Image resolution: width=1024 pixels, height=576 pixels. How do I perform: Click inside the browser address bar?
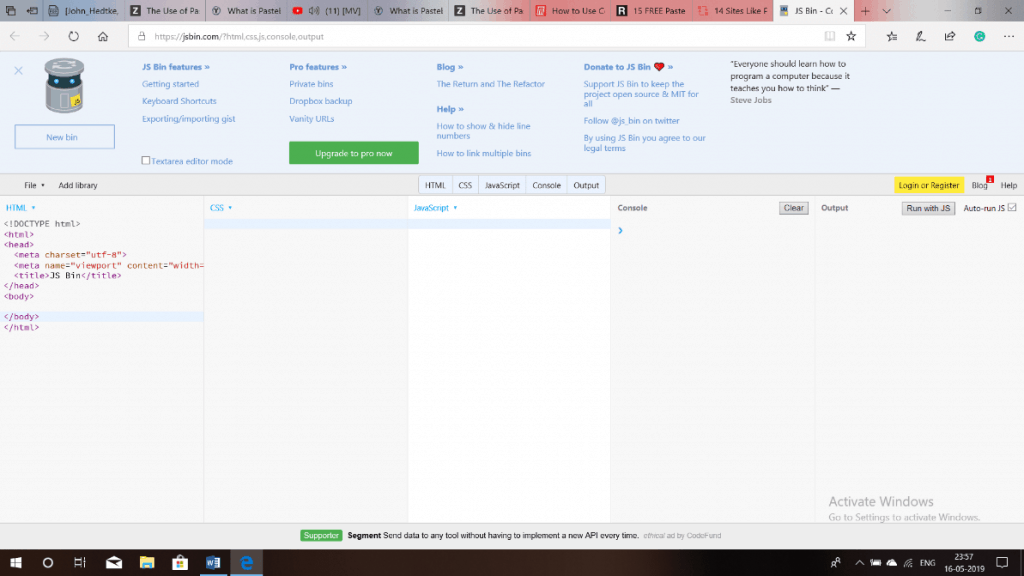[x=400, y=36]
